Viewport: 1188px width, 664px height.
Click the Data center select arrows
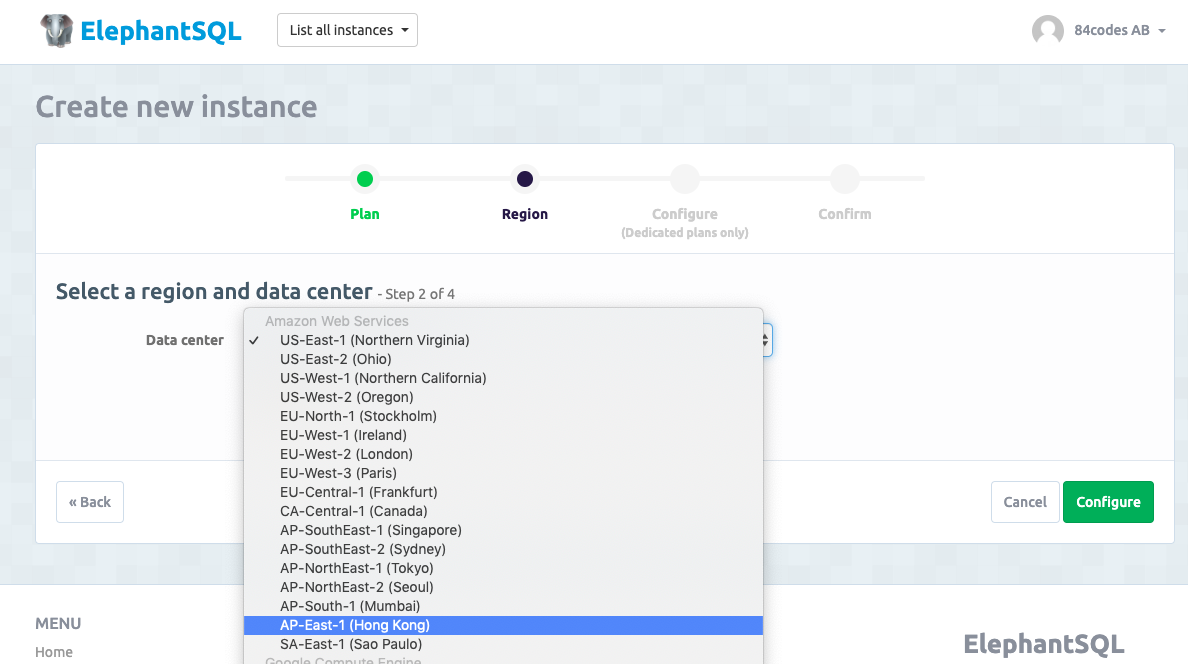[766, 340]
